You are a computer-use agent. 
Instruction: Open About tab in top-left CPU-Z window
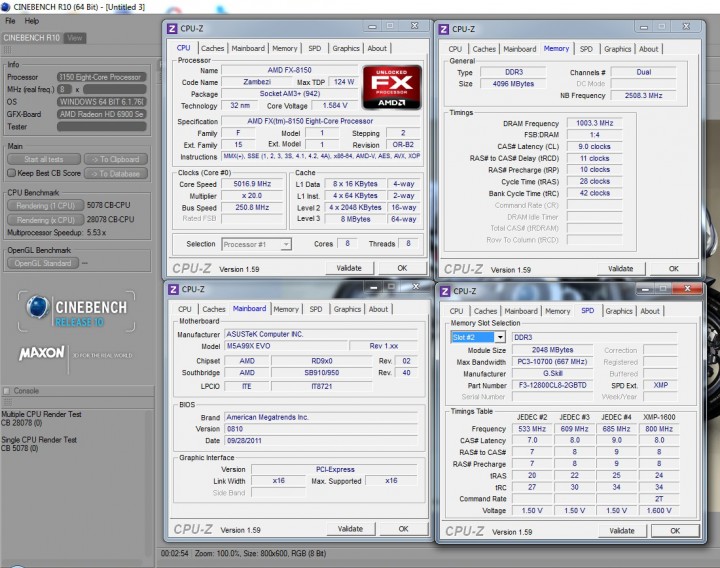(x=377, y=48)
